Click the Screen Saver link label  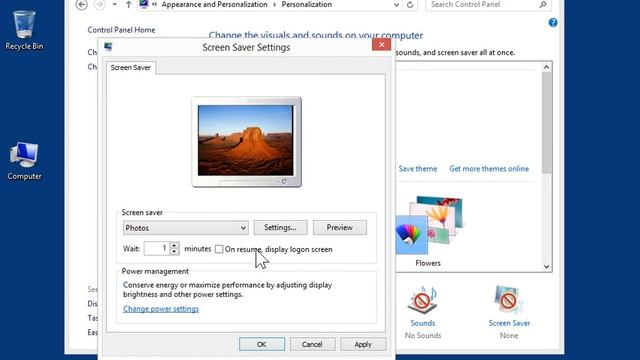coord(509,323)
